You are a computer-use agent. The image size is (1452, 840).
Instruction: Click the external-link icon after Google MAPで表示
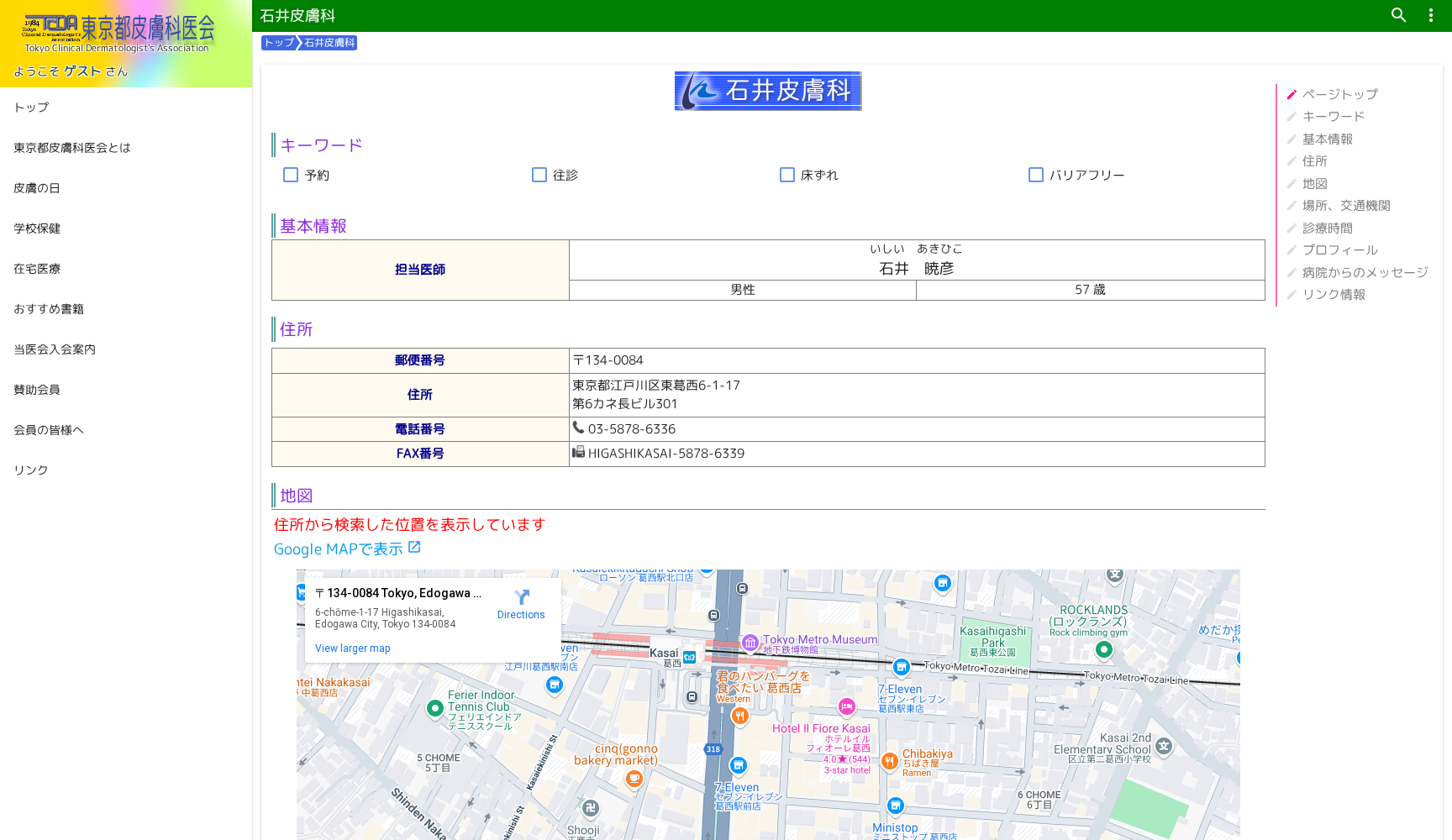(x=415, y=546)
